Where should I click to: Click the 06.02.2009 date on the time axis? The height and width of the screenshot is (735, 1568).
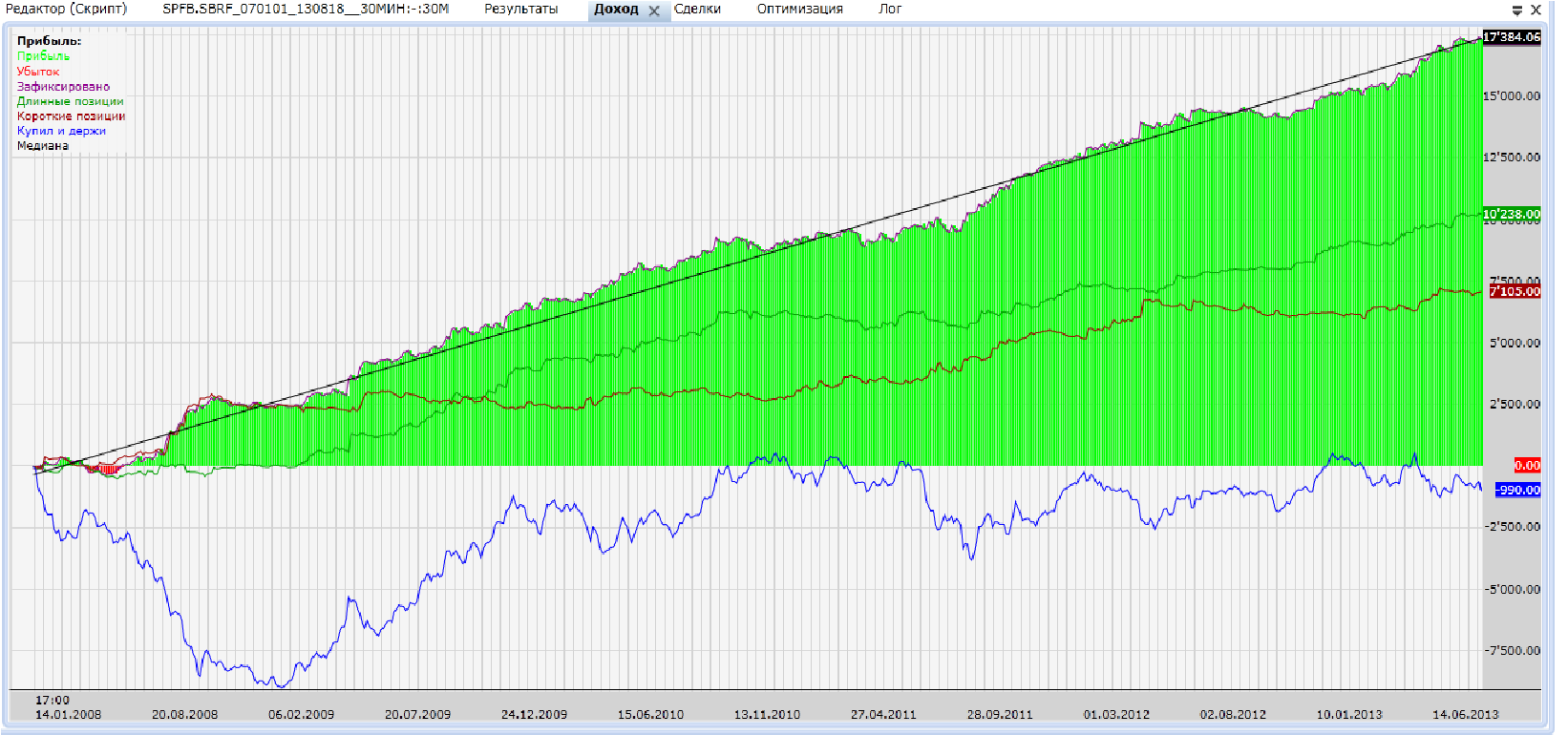(x=301, y=714)
